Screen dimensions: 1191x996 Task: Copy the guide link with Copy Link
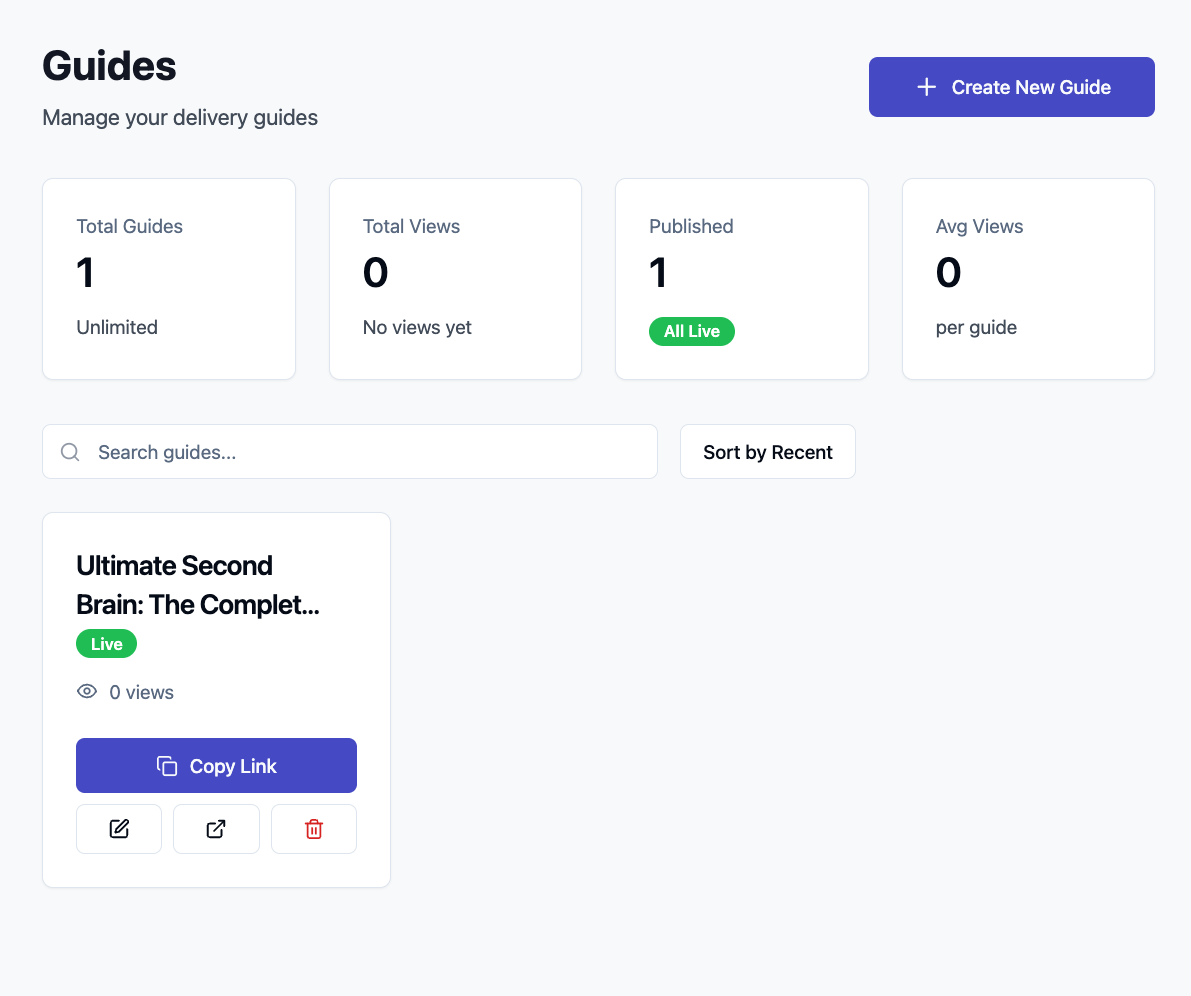tap(216, 764)
